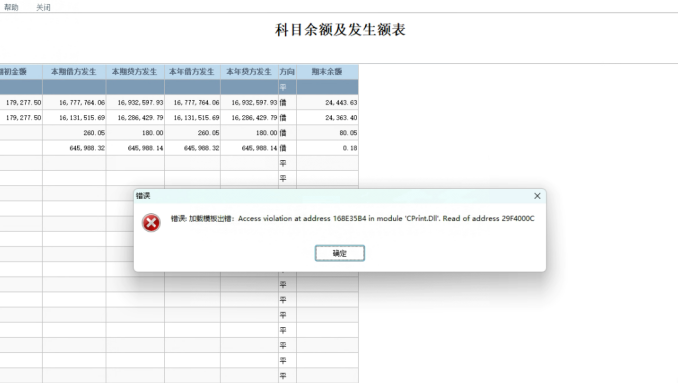The image size is (678, 384).
Task: Click cell 16,286,429.79 under 本期贷方发生
Action: pos(135,118)
